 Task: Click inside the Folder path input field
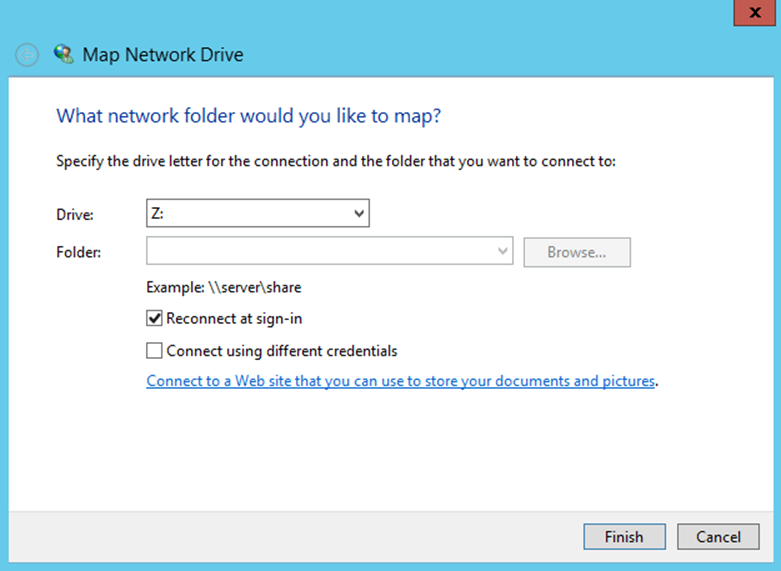(x=320, y=252)
